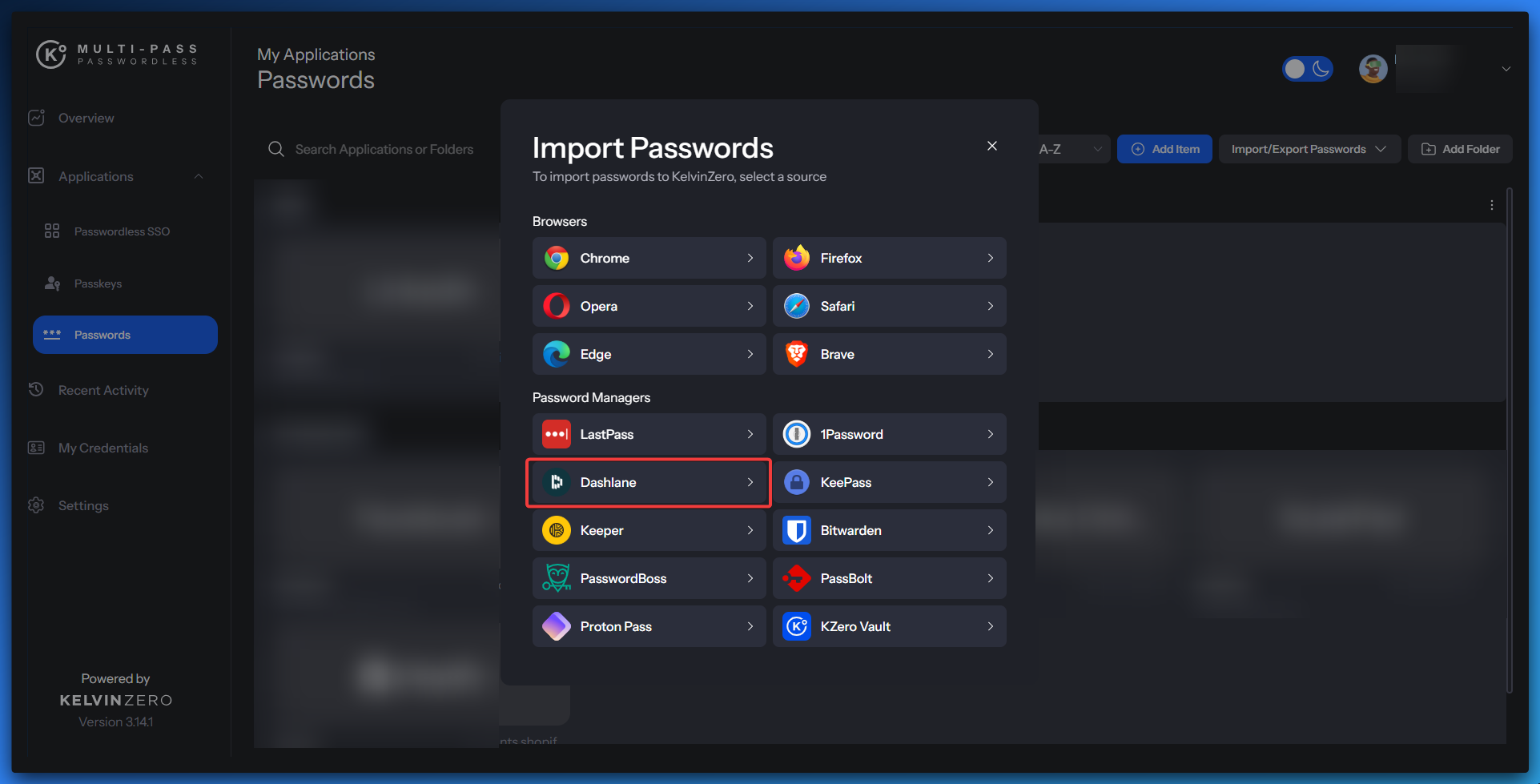The image size is (1540, 784).
Task: Select the Firefox logo icon
Action: coord(797,258)
